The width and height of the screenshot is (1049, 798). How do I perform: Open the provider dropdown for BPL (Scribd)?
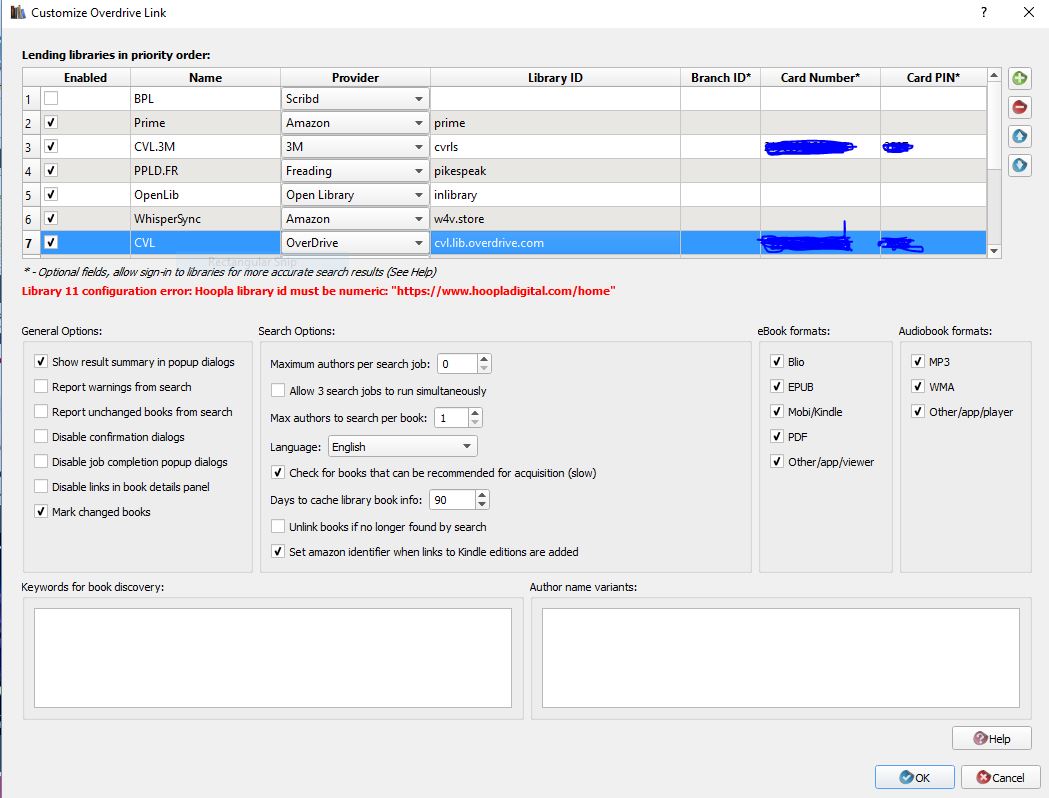(355, 98)
